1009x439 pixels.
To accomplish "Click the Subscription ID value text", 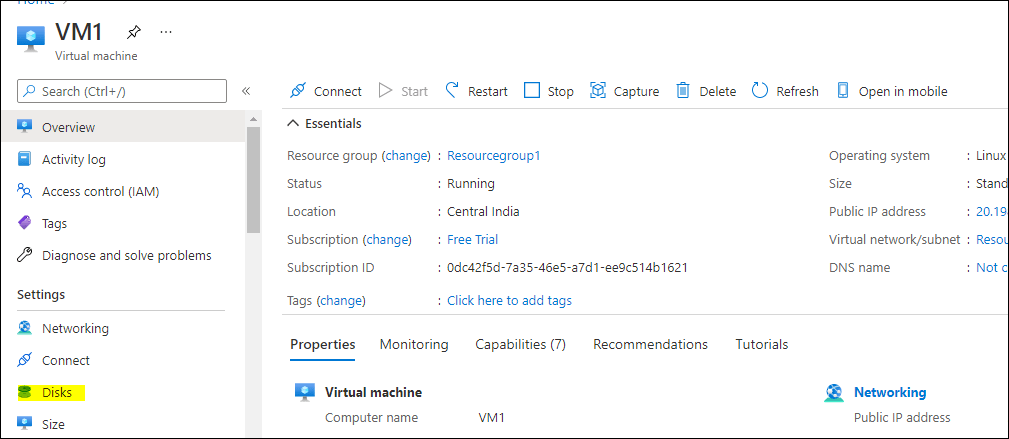I will [567, 268].
